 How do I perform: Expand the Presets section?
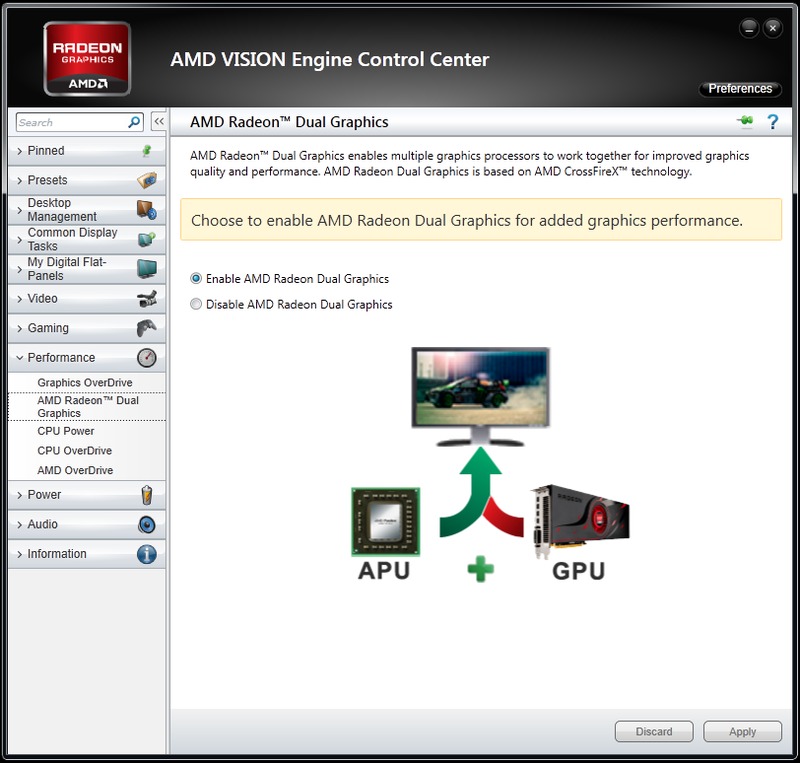[87, 180]
